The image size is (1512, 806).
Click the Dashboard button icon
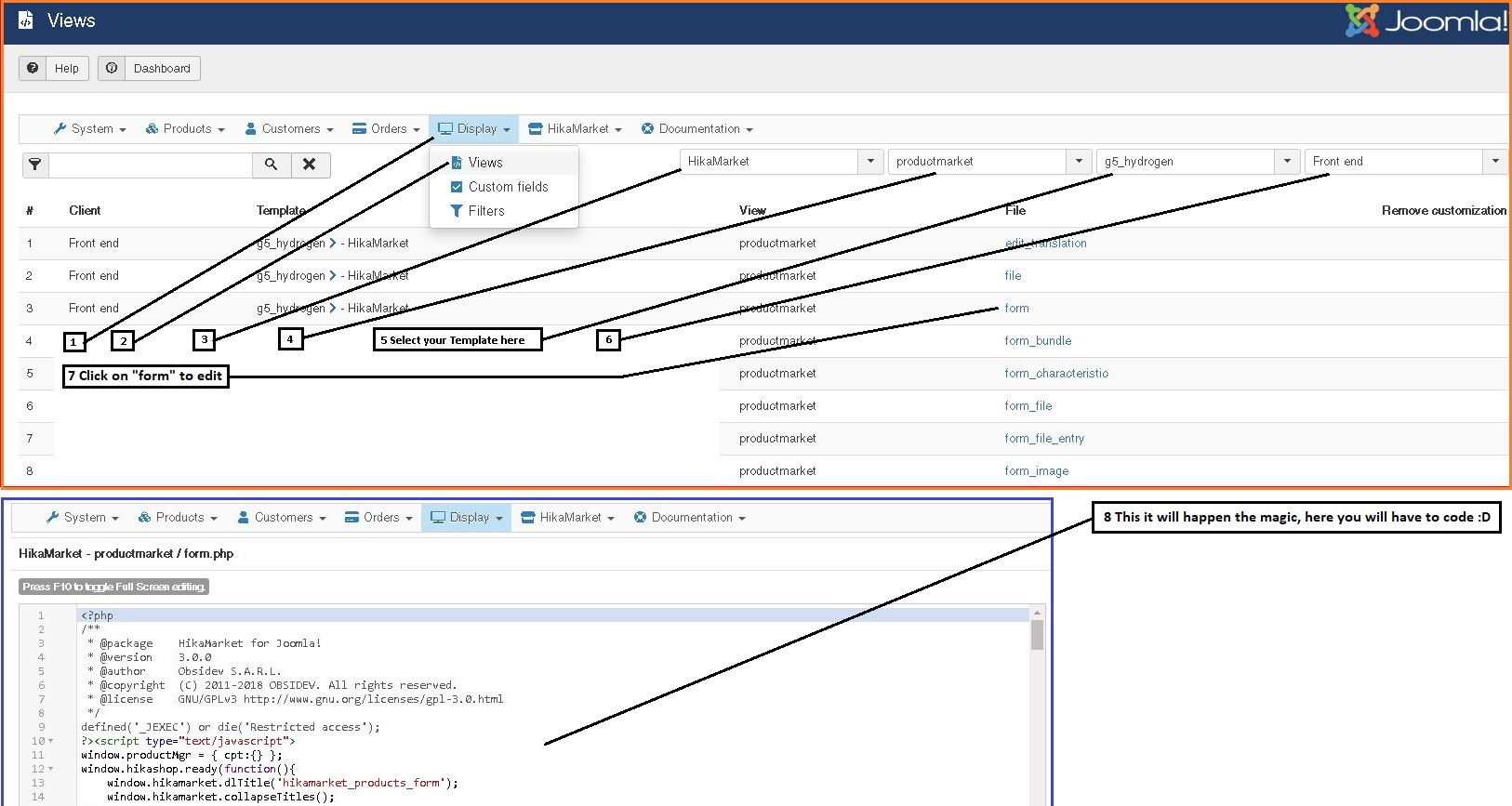[112, 68]
